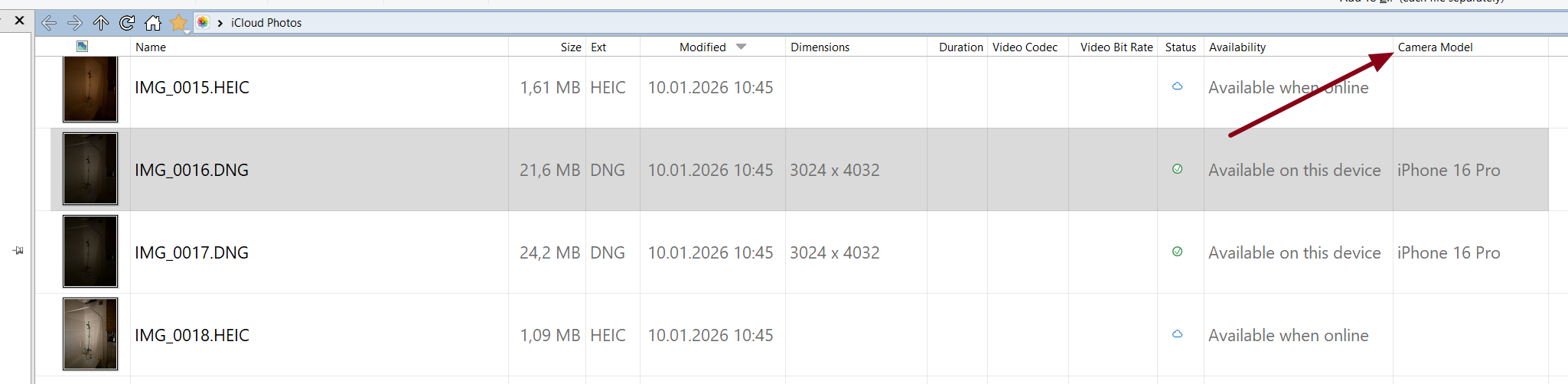This screenshot has height=384, width=1568.
Task: Click the pin icon on the left edge
Action: [18, 250]
